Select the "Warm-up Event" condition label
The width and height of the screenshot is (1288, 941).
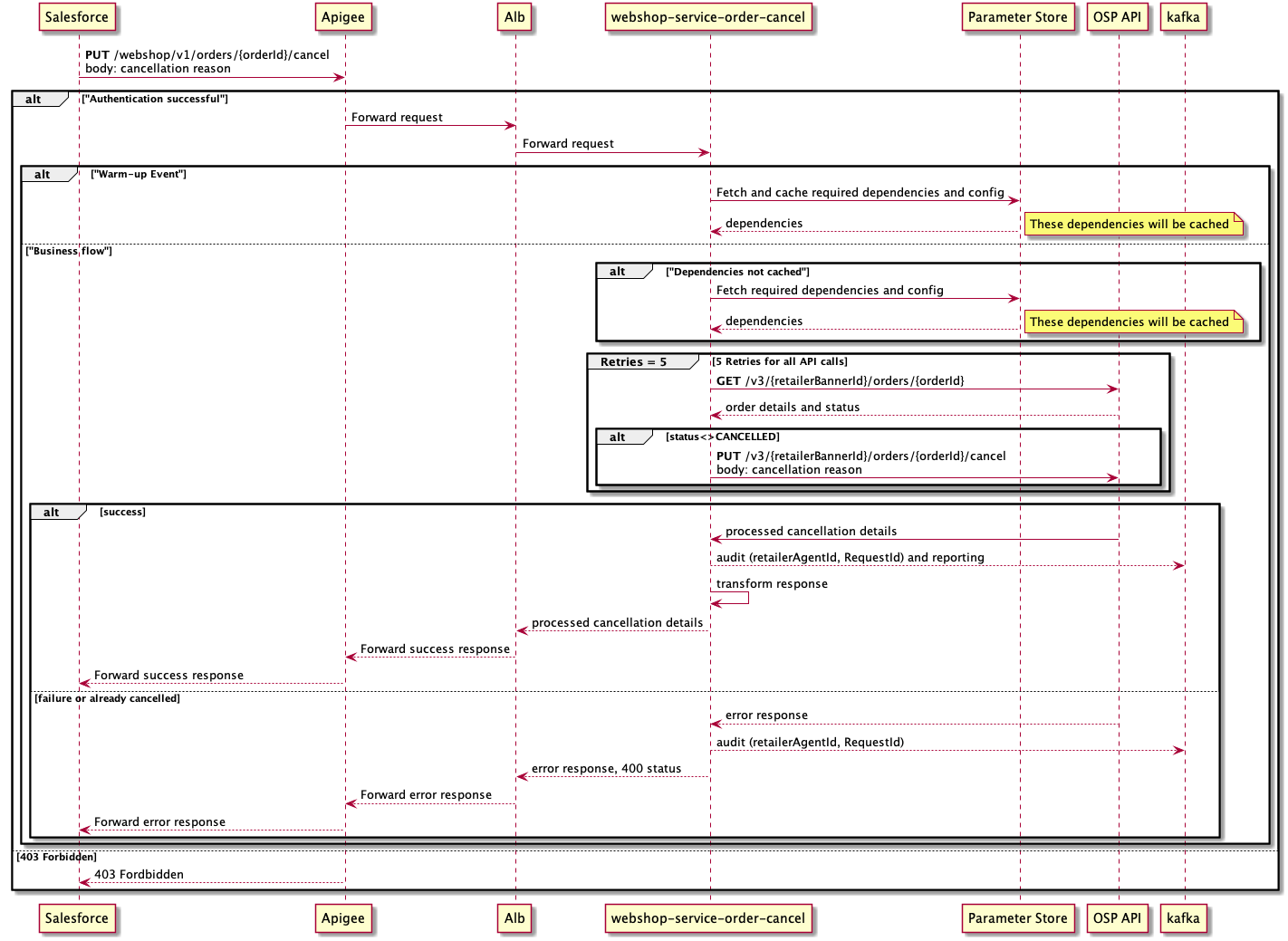click(139, 174)
